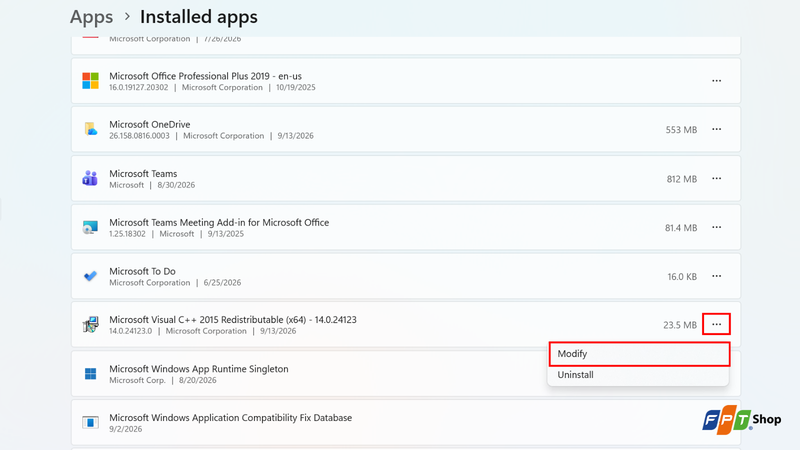Click the OneDrive cloud icon
Viewport: 800px width, 450px height.
[x=90, y=129]
